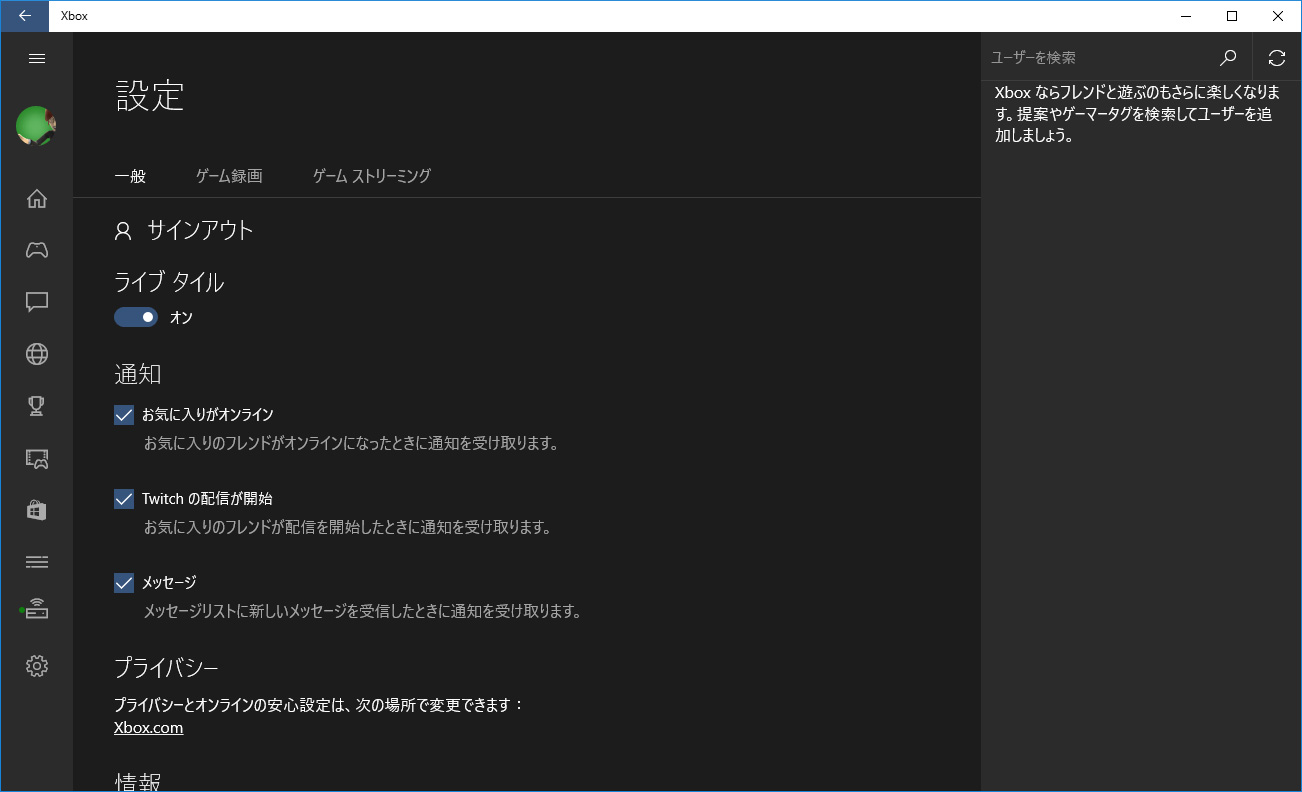Open the hamburger navigation menu

coord(37,58)
